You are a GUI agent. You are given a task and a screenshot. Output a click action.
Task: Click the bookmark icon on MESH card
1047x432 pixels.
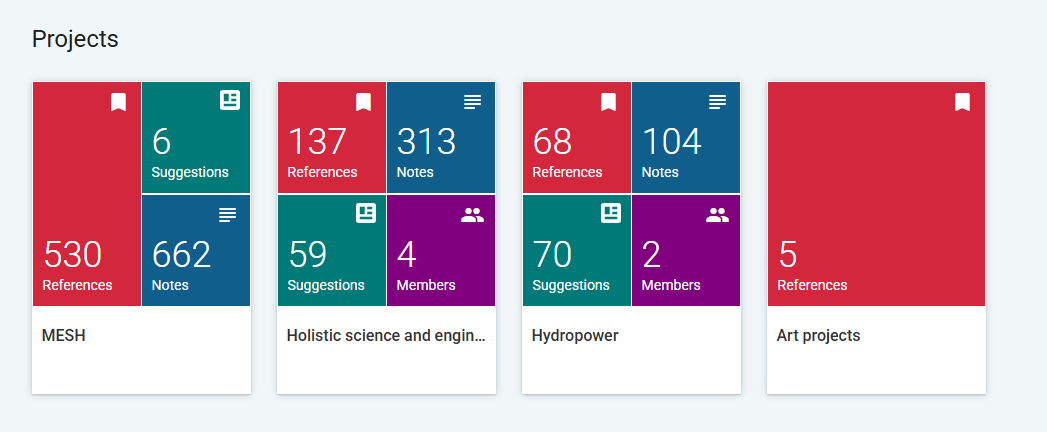[x=118, y=102]
